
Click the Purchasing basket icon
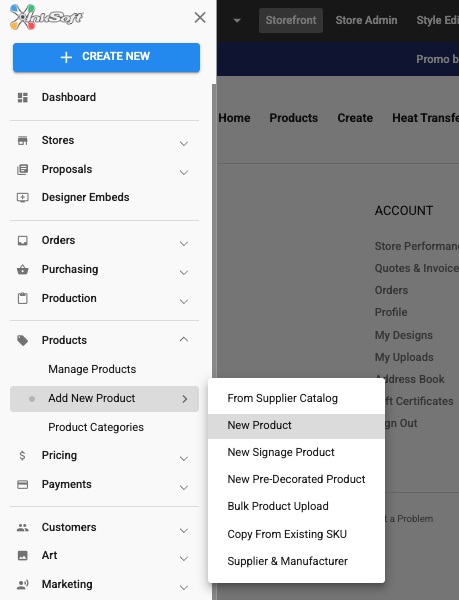pyautogui.click(x=23, y=269)
